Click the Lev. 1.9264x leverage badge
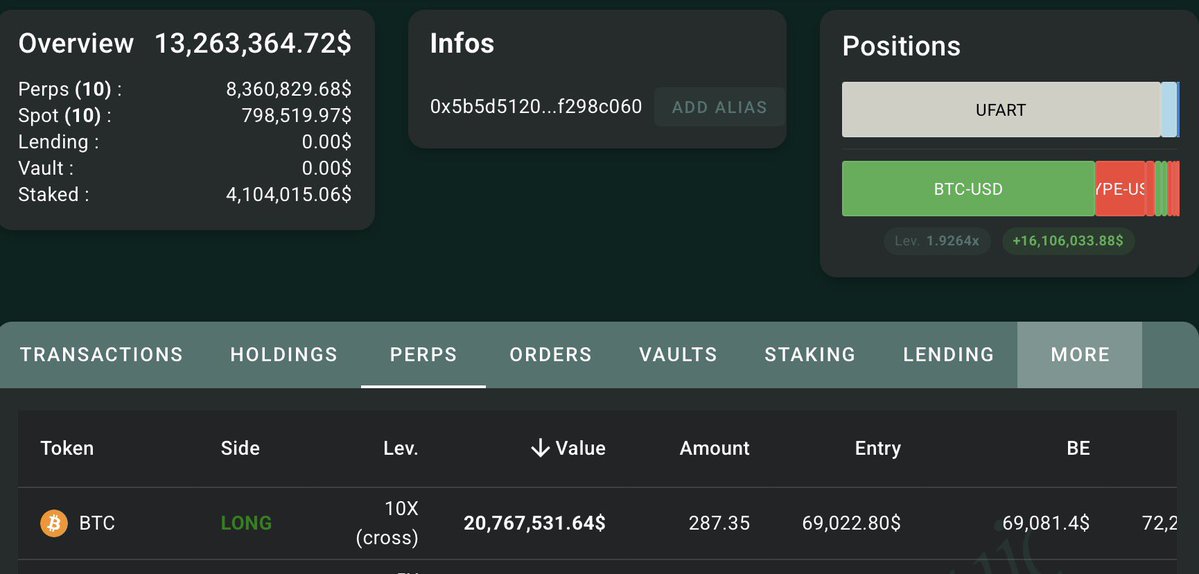This screenshot has height=574, width=1199. (x=937, y=241)
